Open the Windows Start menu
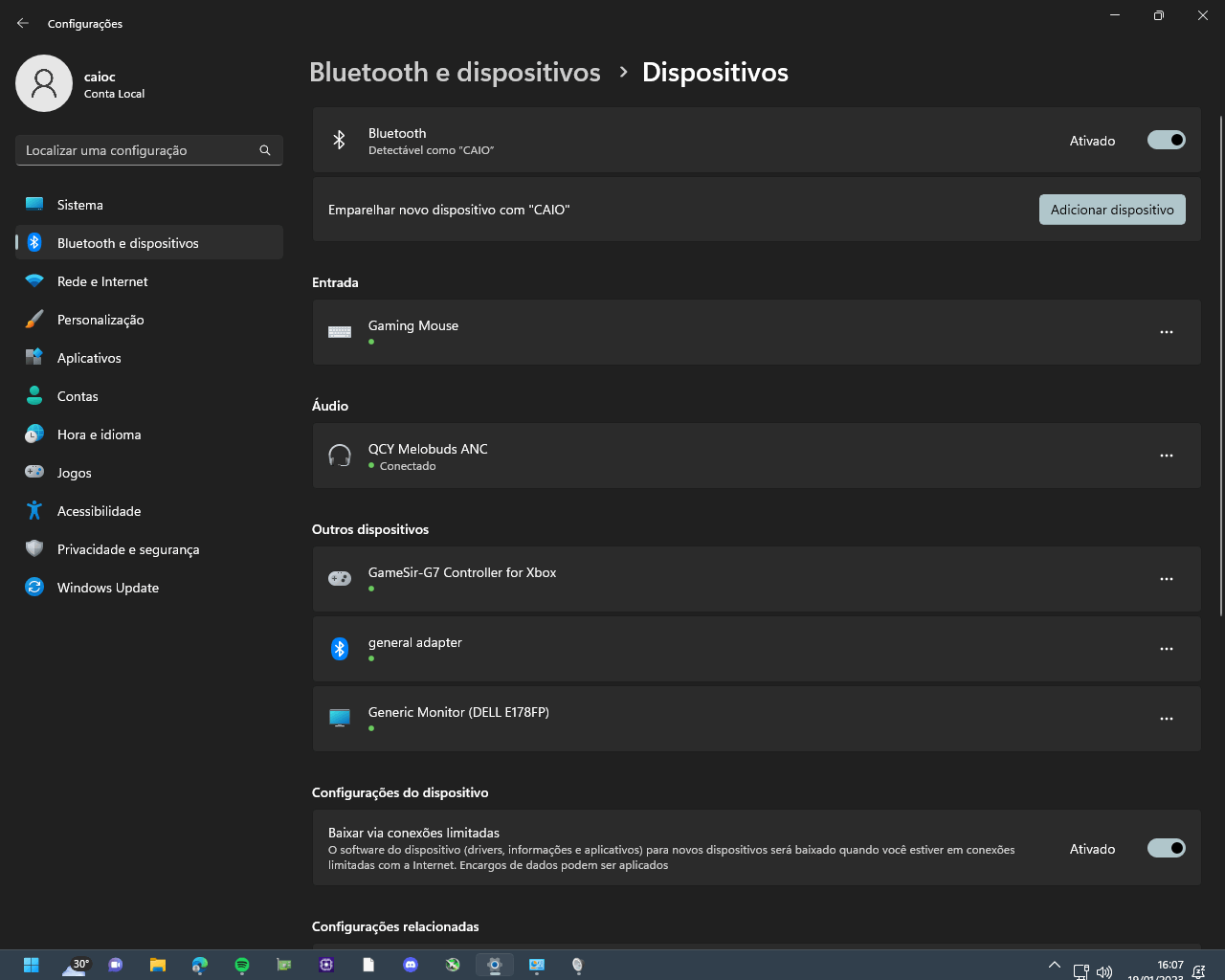The width and height of the screenshot is (1225, 980). [x=31, y=965]
